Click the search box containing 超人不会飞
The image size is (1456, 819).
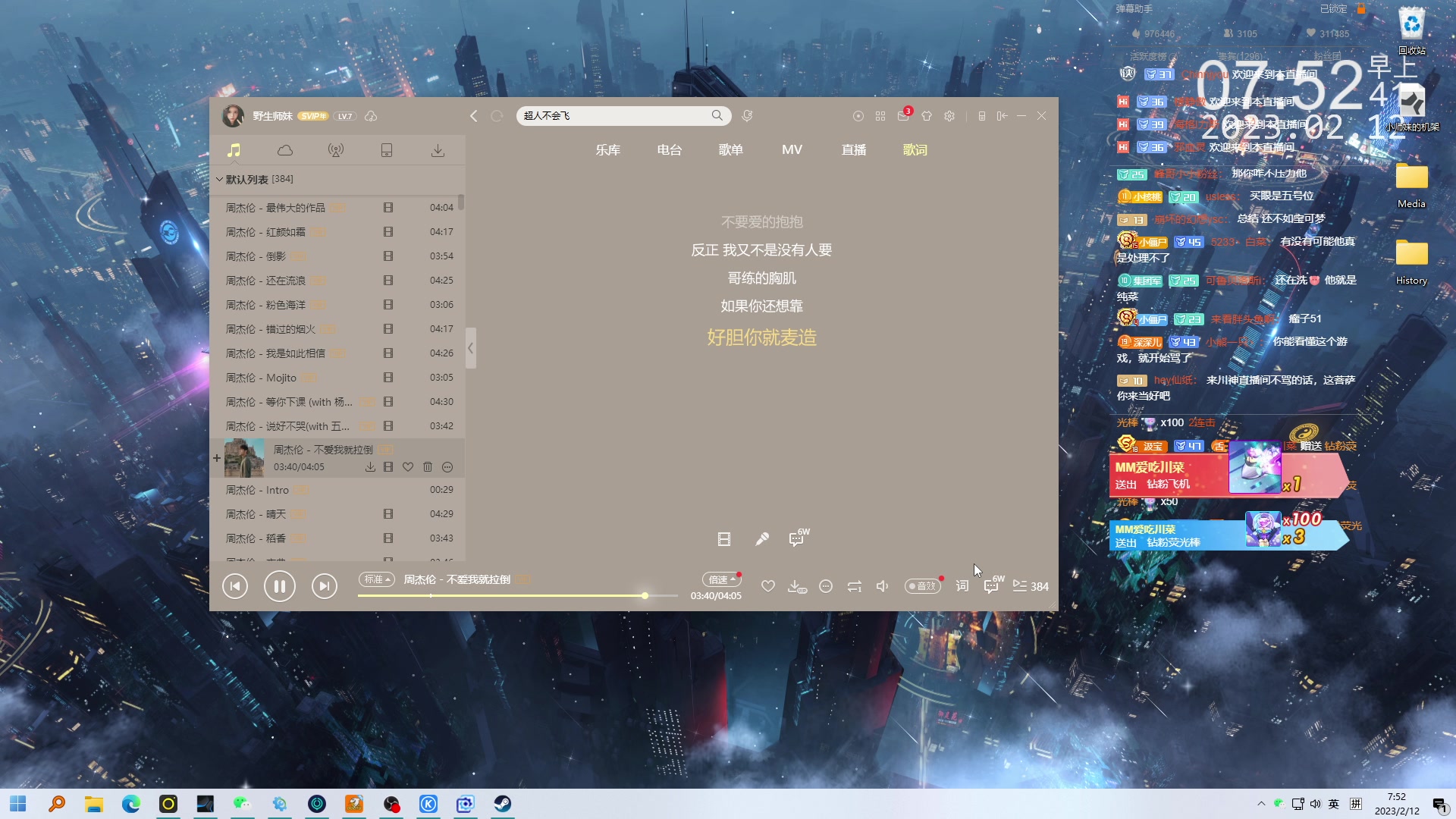tap(624, 116)
